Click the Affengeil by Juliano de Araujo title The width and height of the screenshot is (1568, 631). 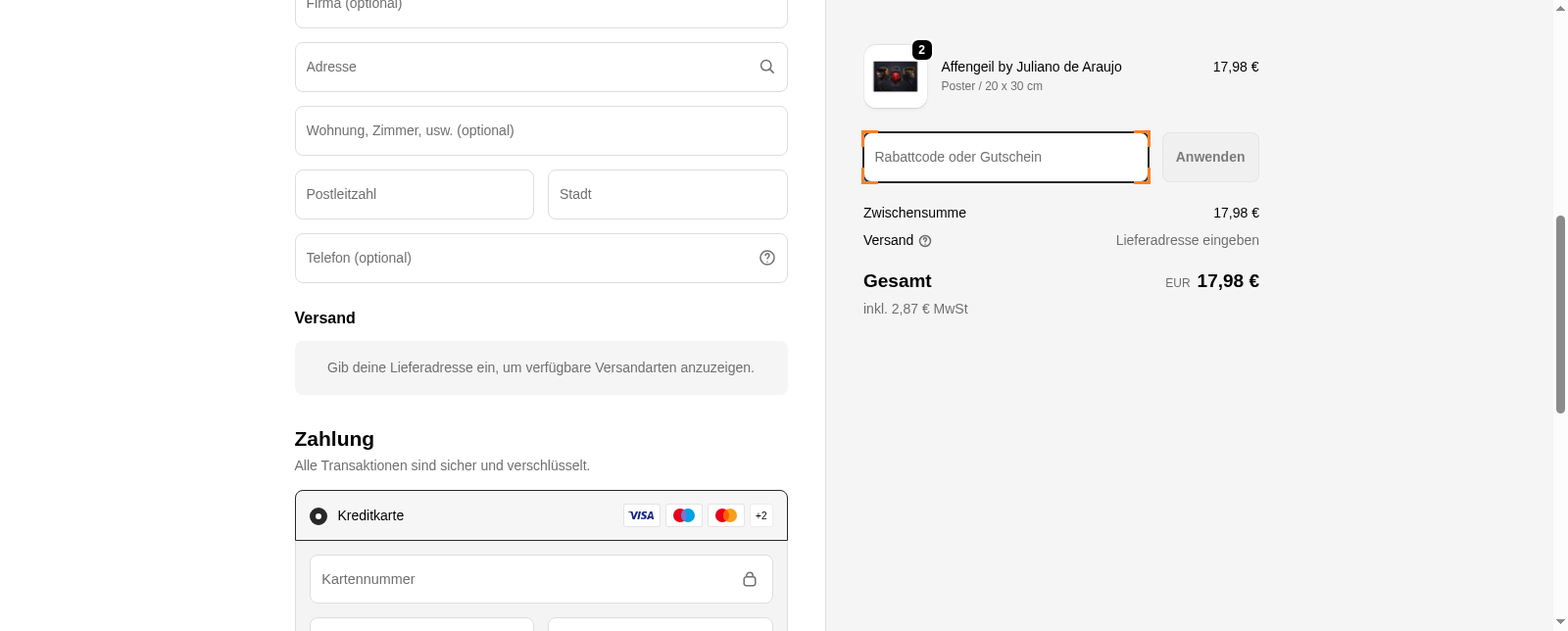tap(1031, 67)
